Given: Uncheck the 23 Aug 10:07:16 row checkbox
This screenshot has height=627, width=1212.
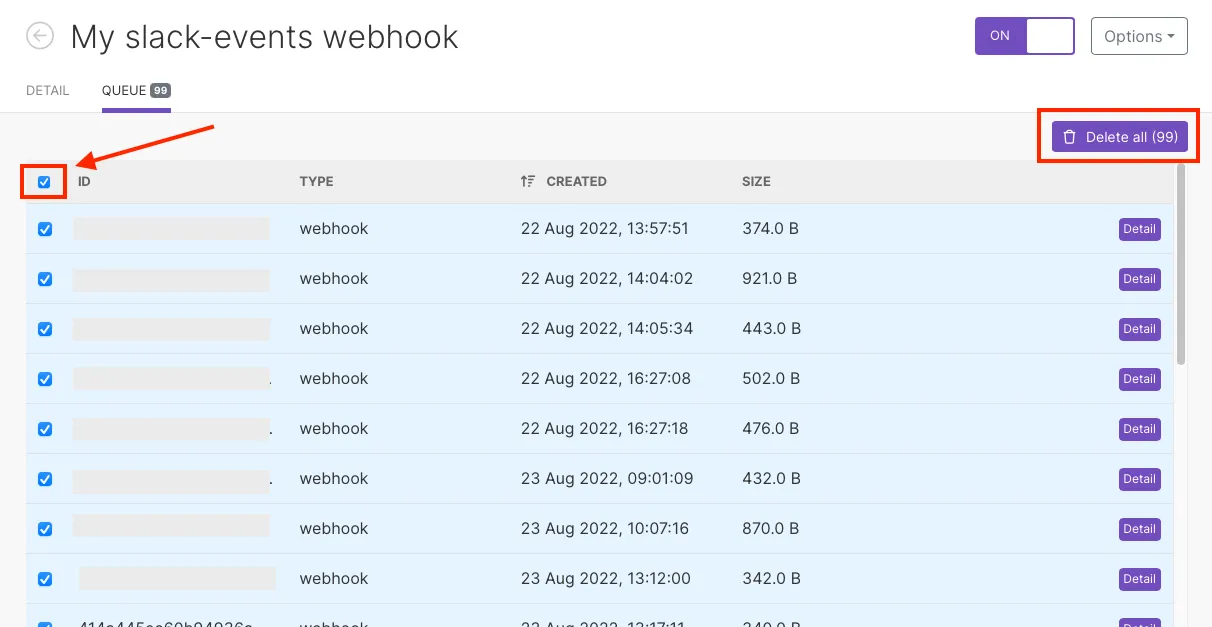Looking at the screenshot, I should (x=44, y=529).
